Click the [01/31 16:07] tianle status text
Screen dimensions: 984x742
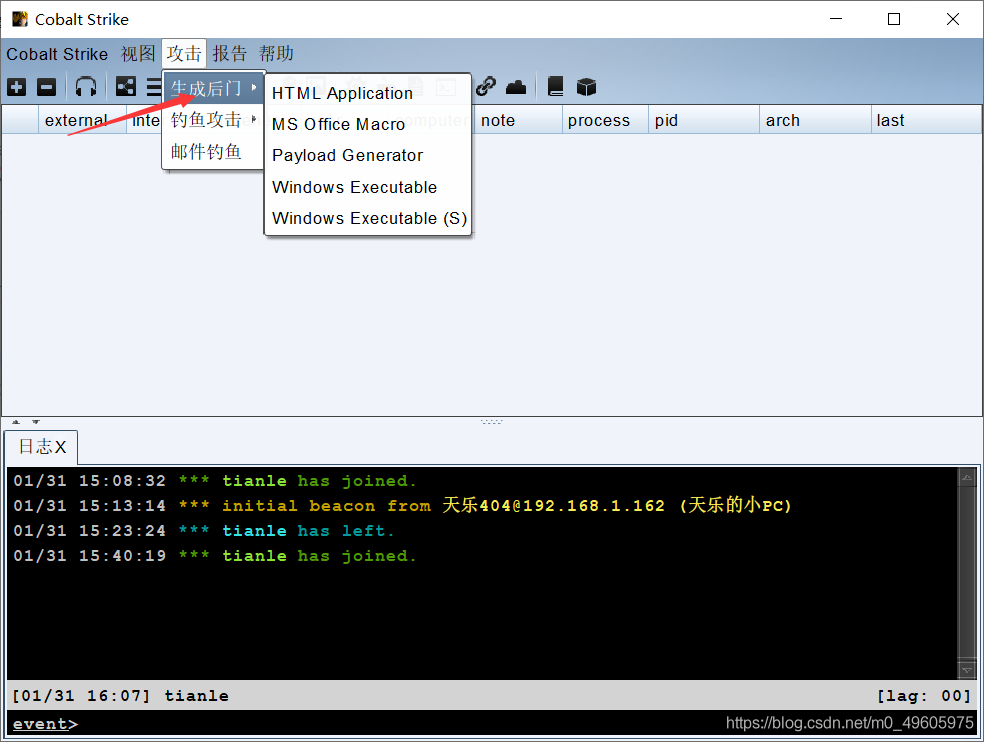[x=120, y=696]
